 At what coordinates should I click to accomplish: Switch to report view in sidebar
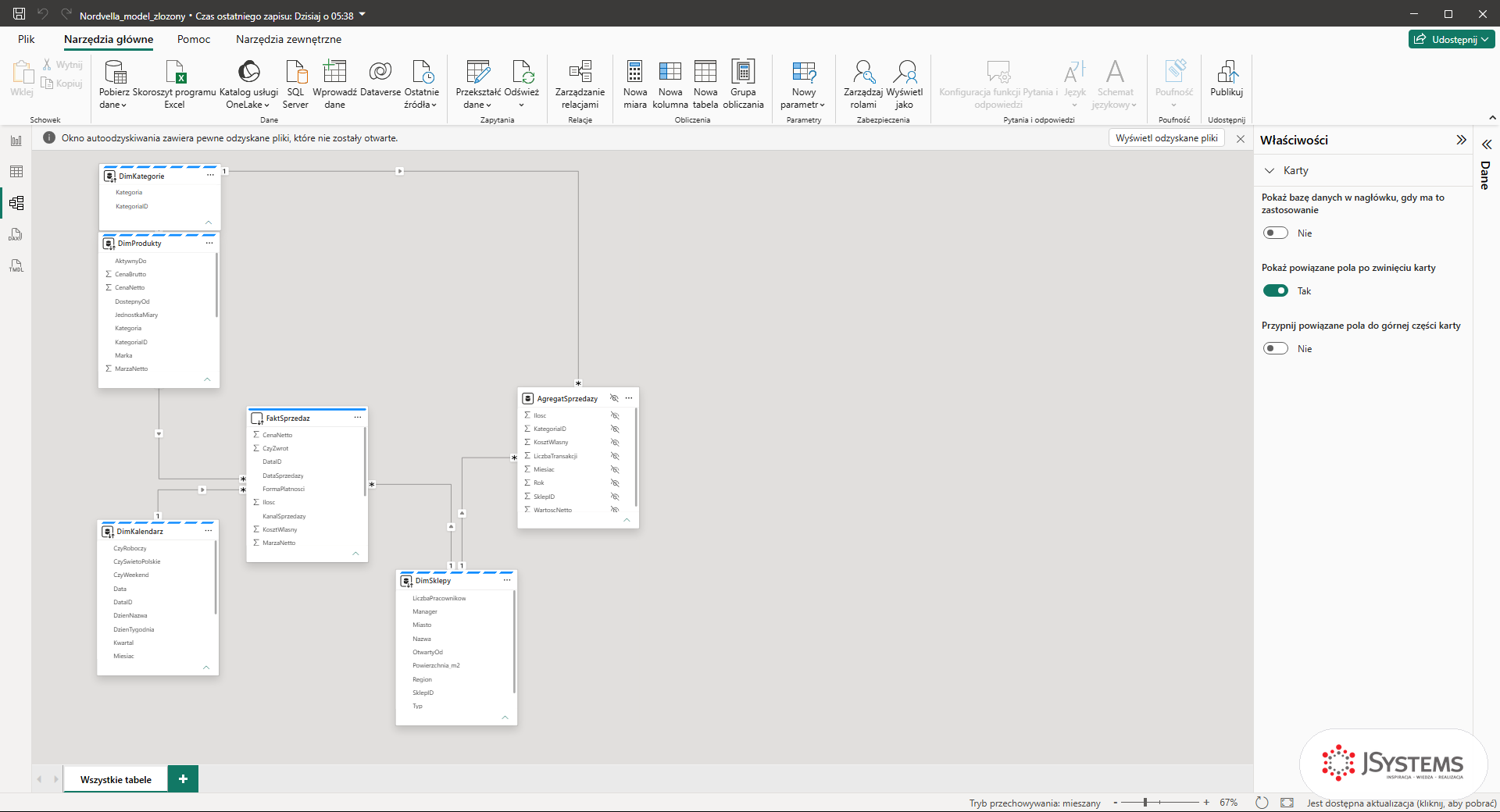pyautogui.click(x=16, y=141)
